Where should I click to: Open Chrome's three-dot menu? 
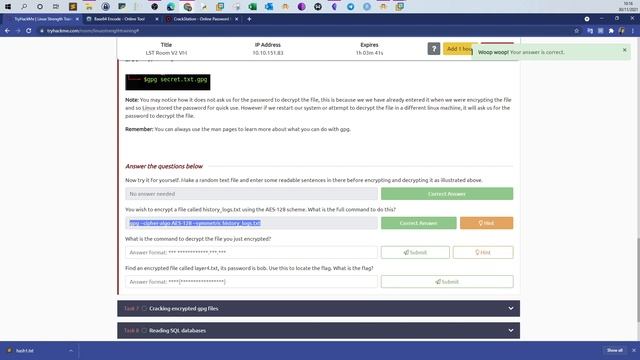click(x=633, y=31)
